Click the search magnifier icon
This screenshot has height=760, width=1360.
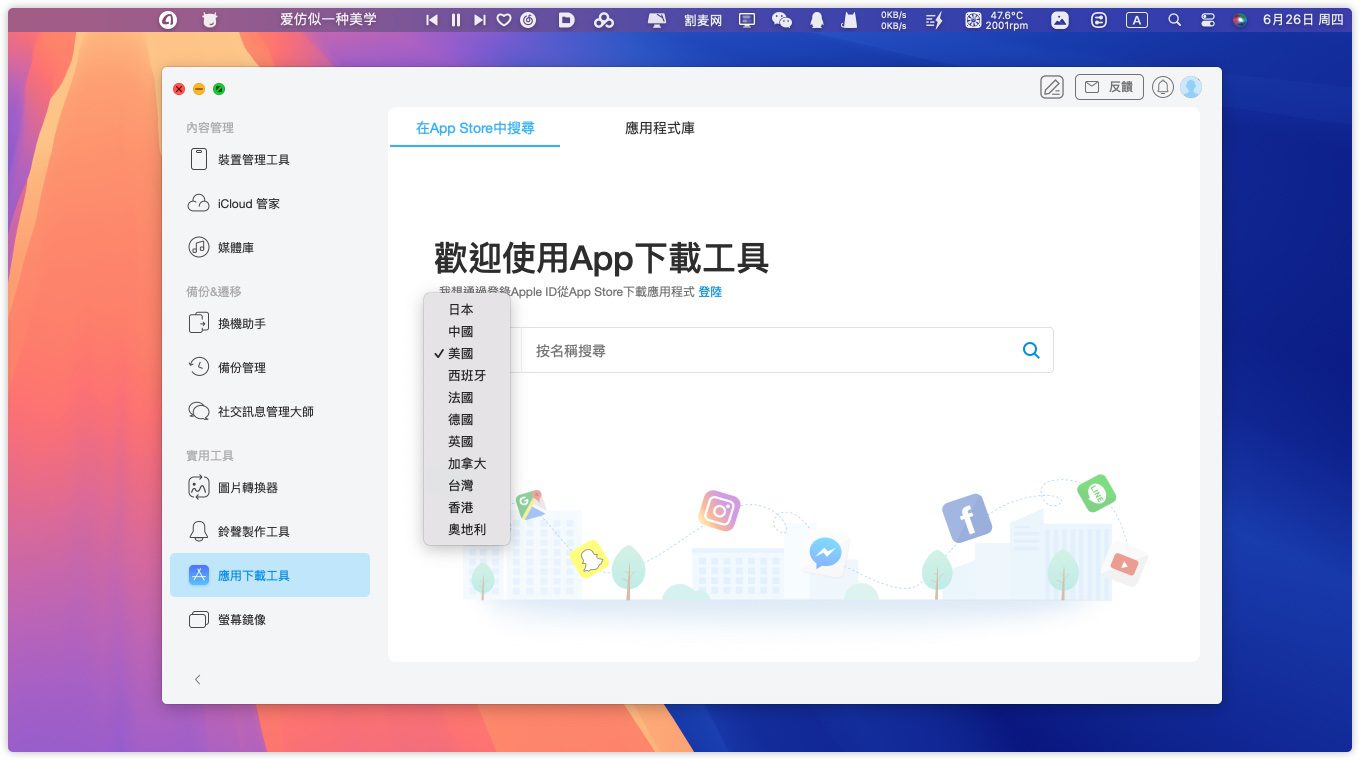coord(1031,351)
